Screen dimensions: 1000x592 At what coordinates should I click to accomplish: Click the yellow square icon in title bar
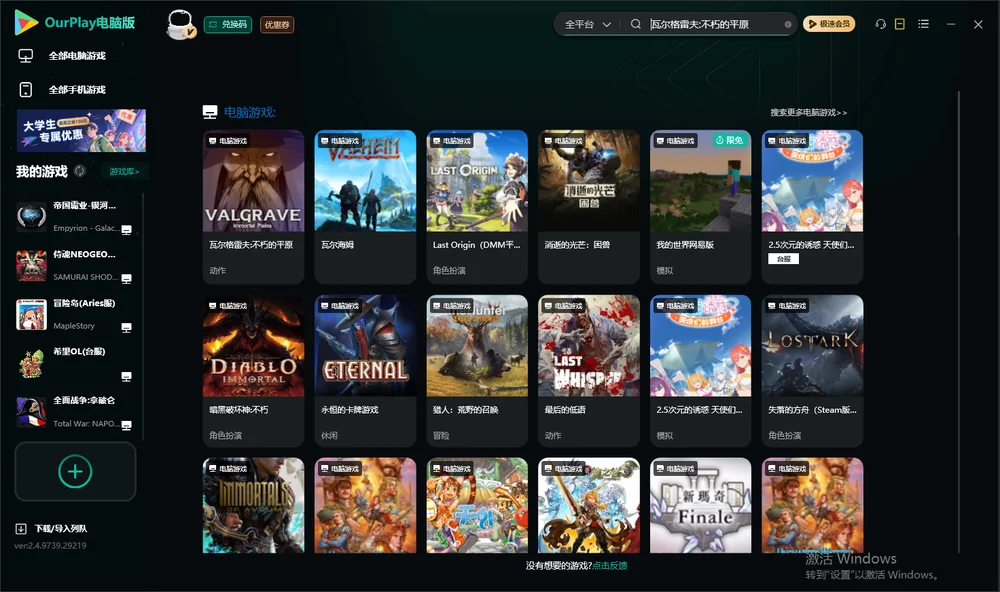[x=900, y=24]
